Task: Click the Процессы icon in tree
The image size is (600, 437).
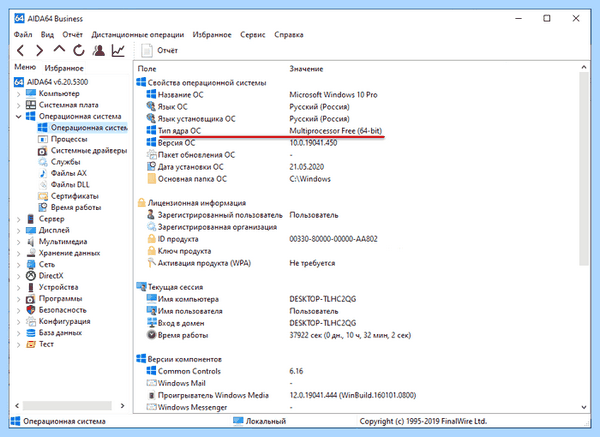Action: click(x=42, y=139)
